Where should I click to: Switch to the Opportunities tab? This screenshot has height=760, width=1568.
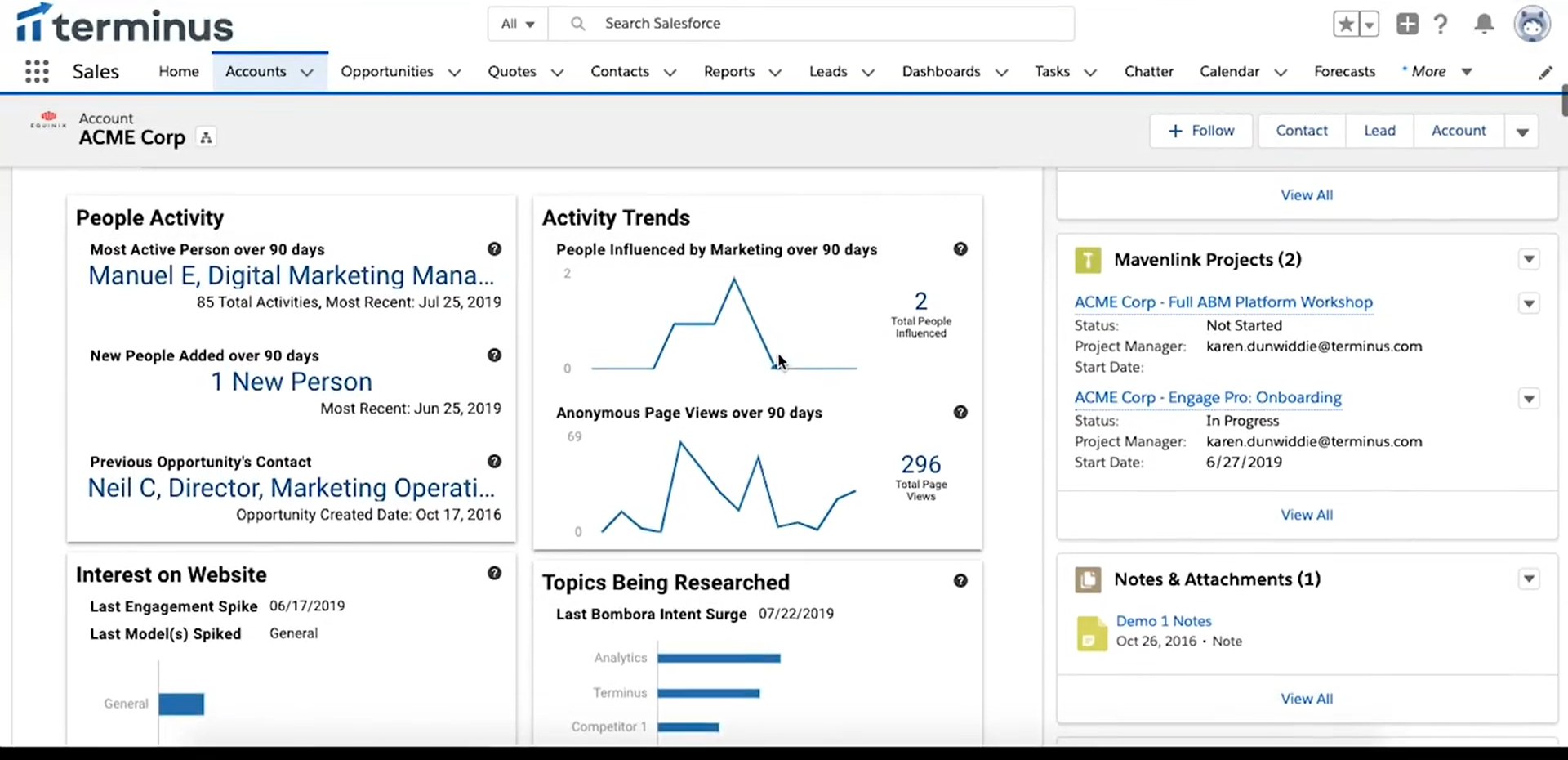click(386, 71)
